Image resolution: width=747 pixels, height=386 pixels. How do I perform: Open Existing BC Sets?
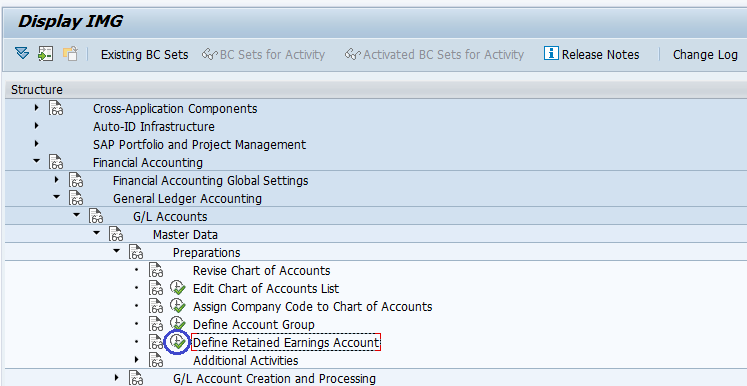[144, 55]
